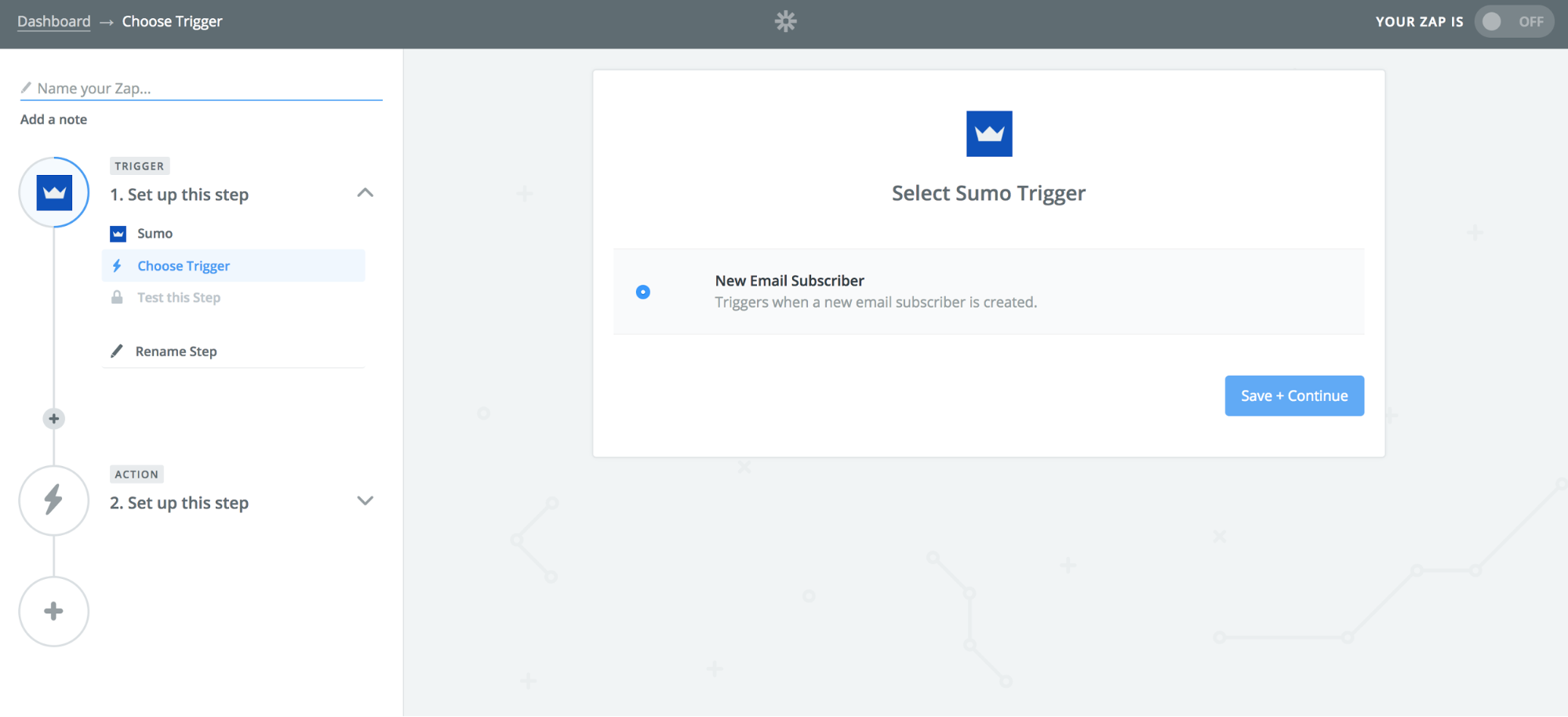Add a new step with bottom plus circle

54,611
